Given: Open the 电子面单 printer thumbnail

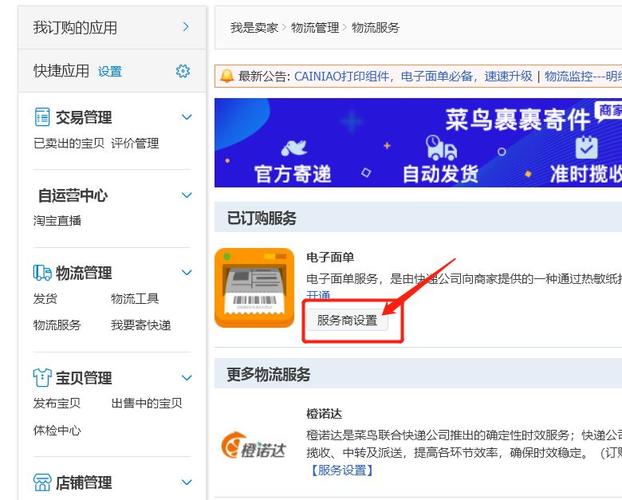Looking at the screenshot, I should click(254, 288).
